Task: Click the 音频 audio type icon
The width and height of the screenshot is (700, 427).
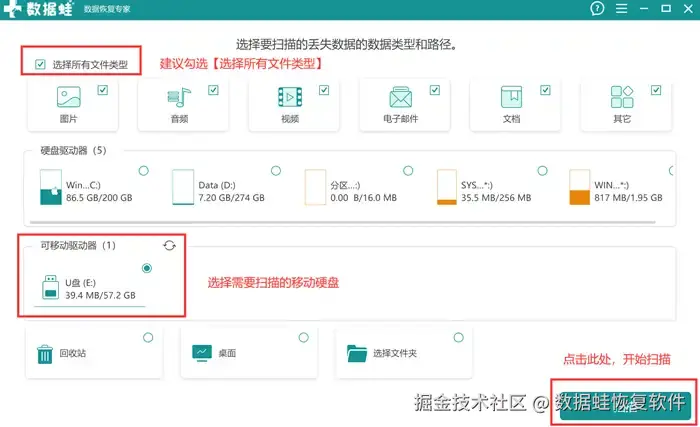Action: click(x=179, y=97)
